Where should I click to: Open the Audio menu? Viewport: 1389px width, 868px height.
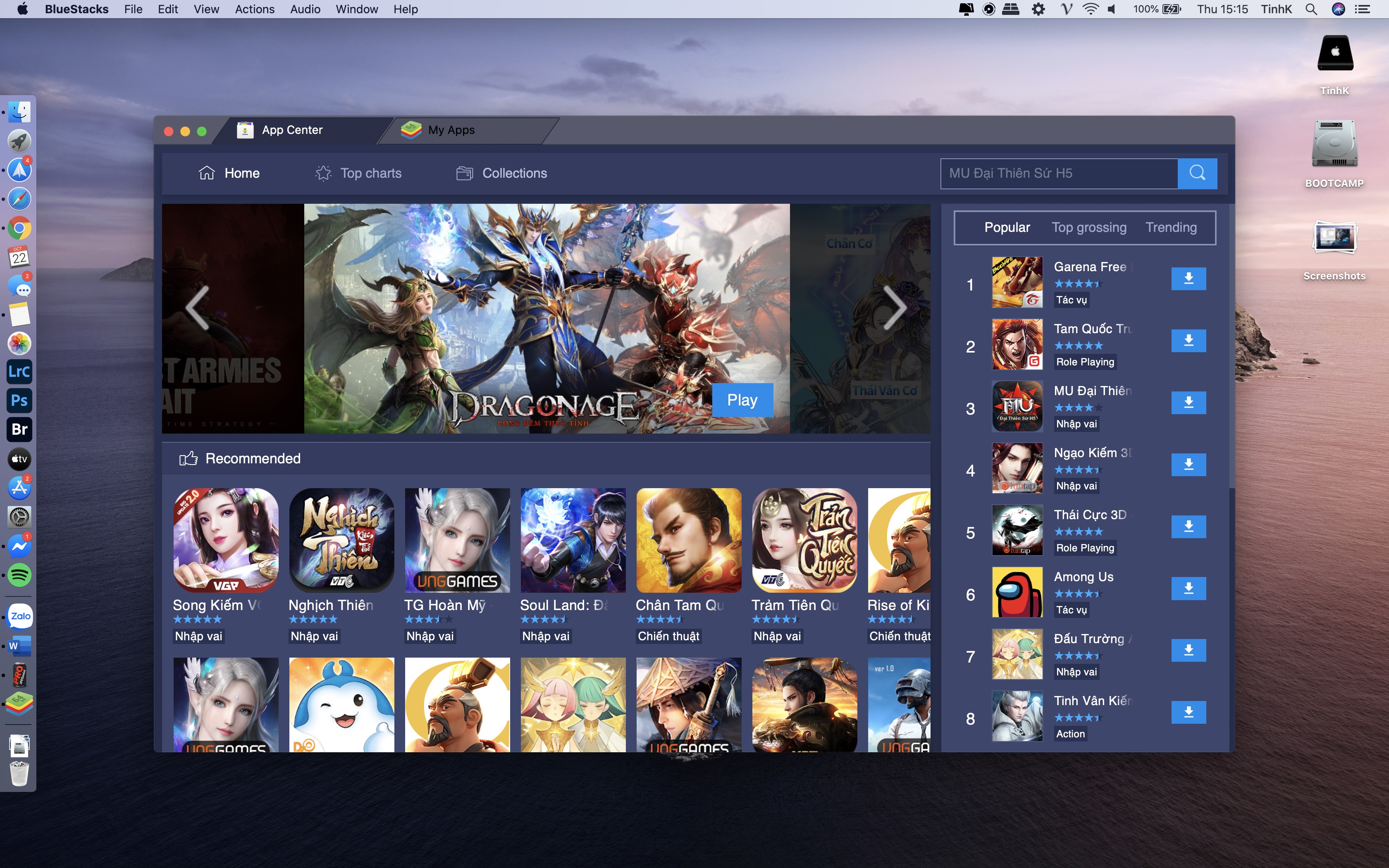click(305, 9)
